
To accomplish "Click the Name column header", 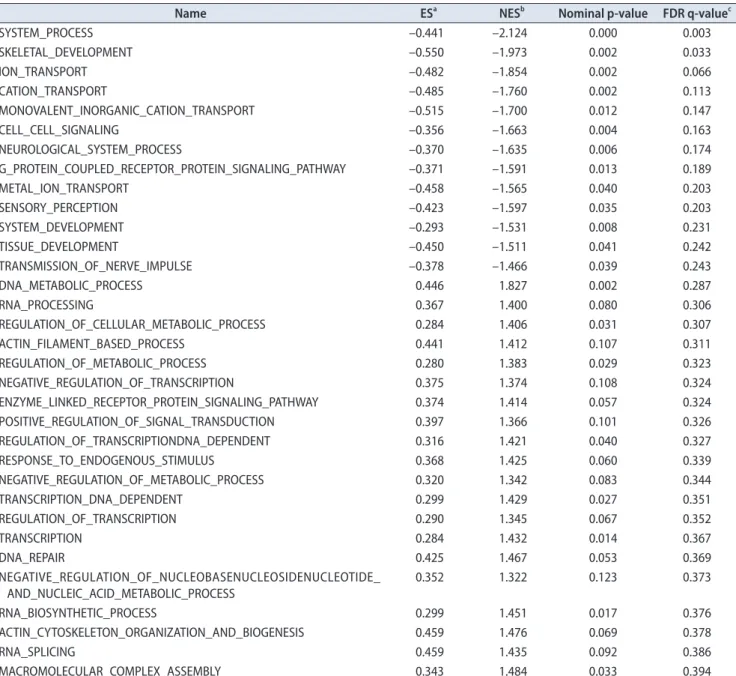I will (x=190, y=13).
